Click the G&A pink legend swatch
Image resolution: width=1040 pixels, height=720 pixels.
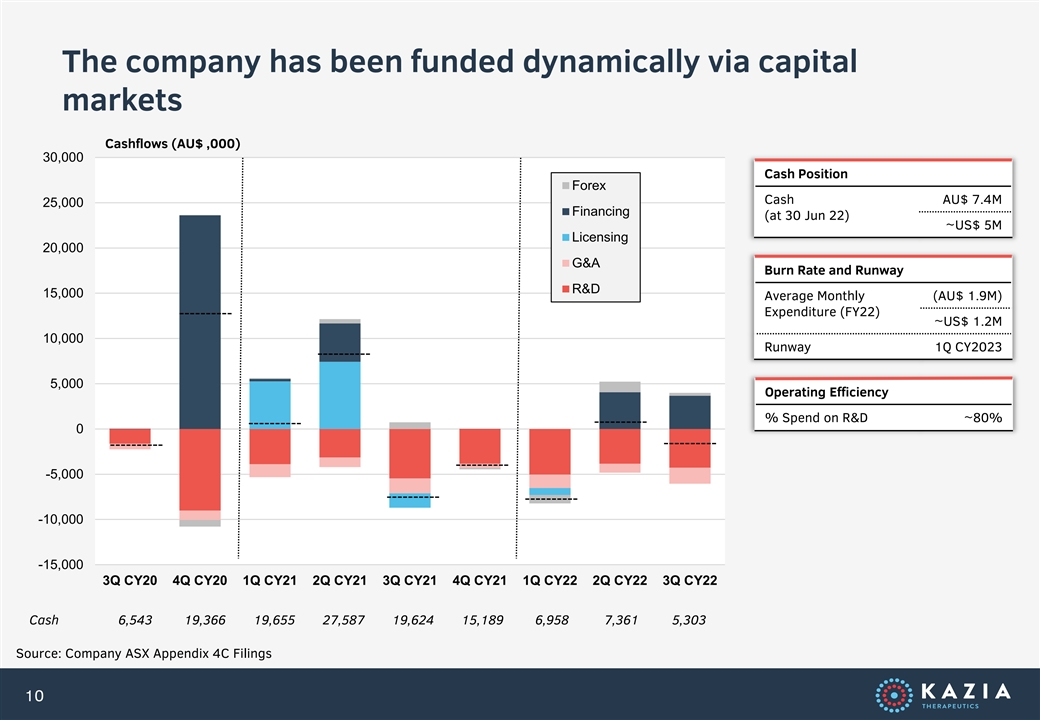click(566, 263)
